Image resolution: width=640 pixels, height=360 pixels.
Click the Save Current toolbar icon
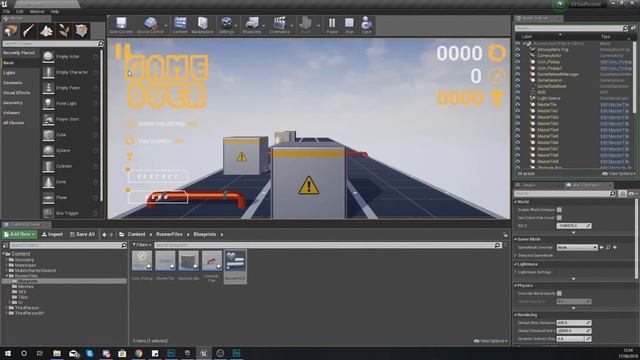pyautogui.click(x=121, y=25)
